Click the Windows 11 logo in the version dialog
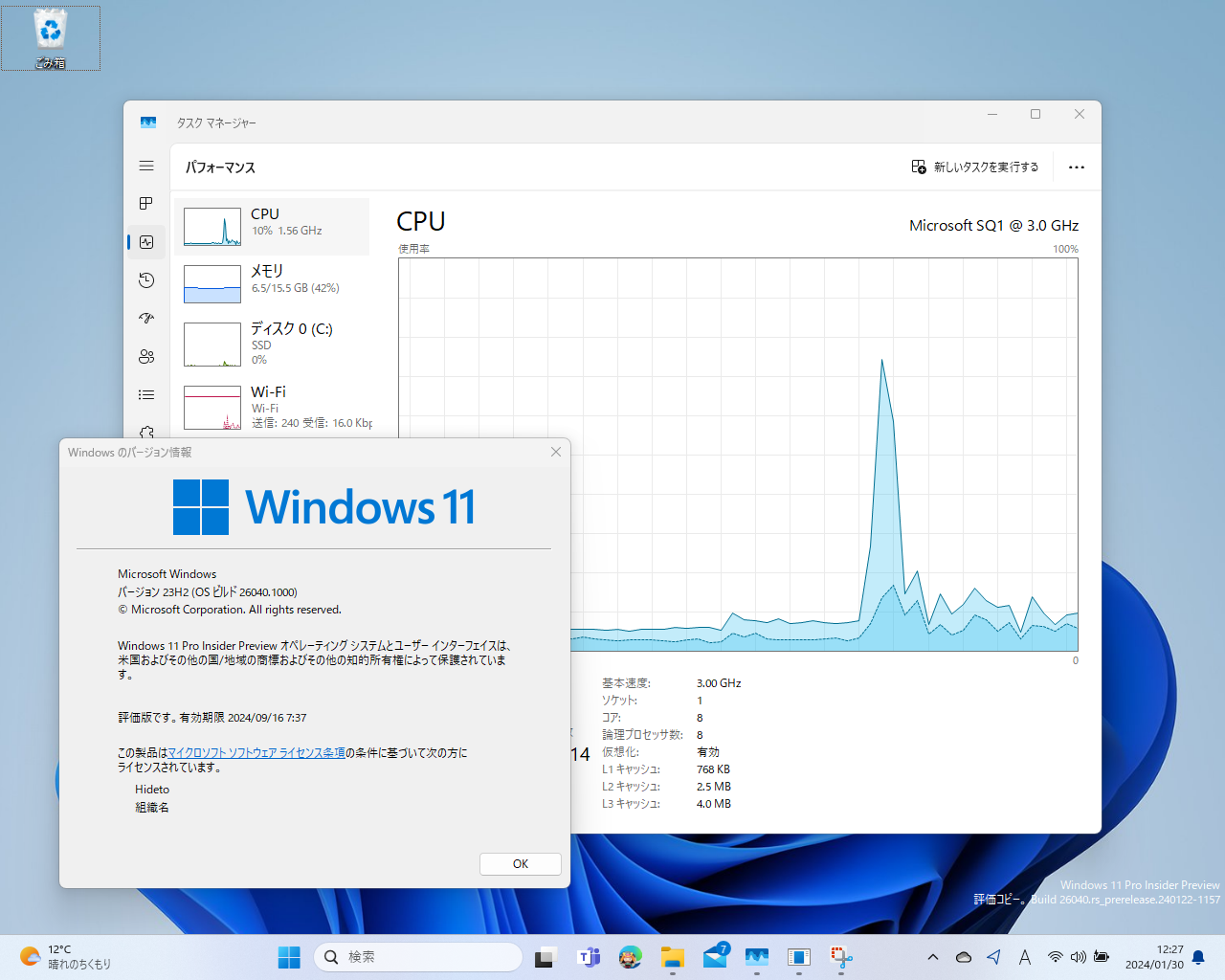The image size is (1225, 980). coord(323,507)
